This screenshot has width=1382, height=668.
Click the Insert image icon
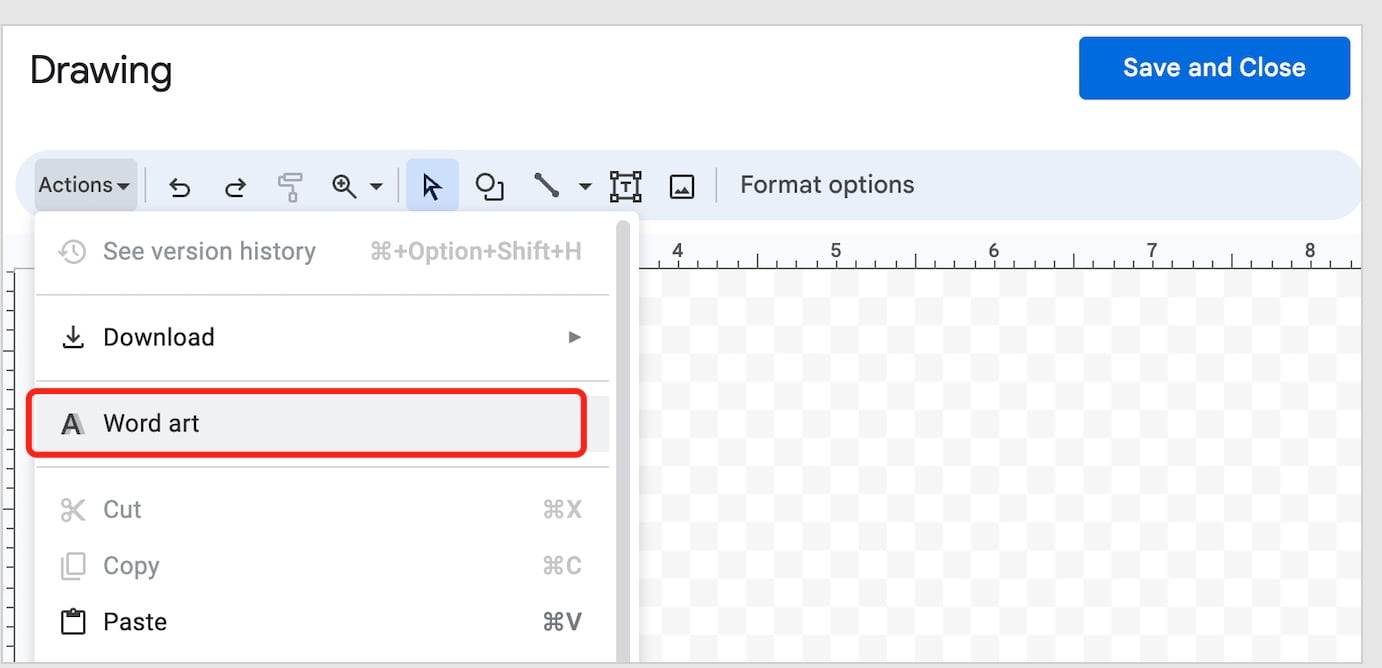[x=682, y=186]
